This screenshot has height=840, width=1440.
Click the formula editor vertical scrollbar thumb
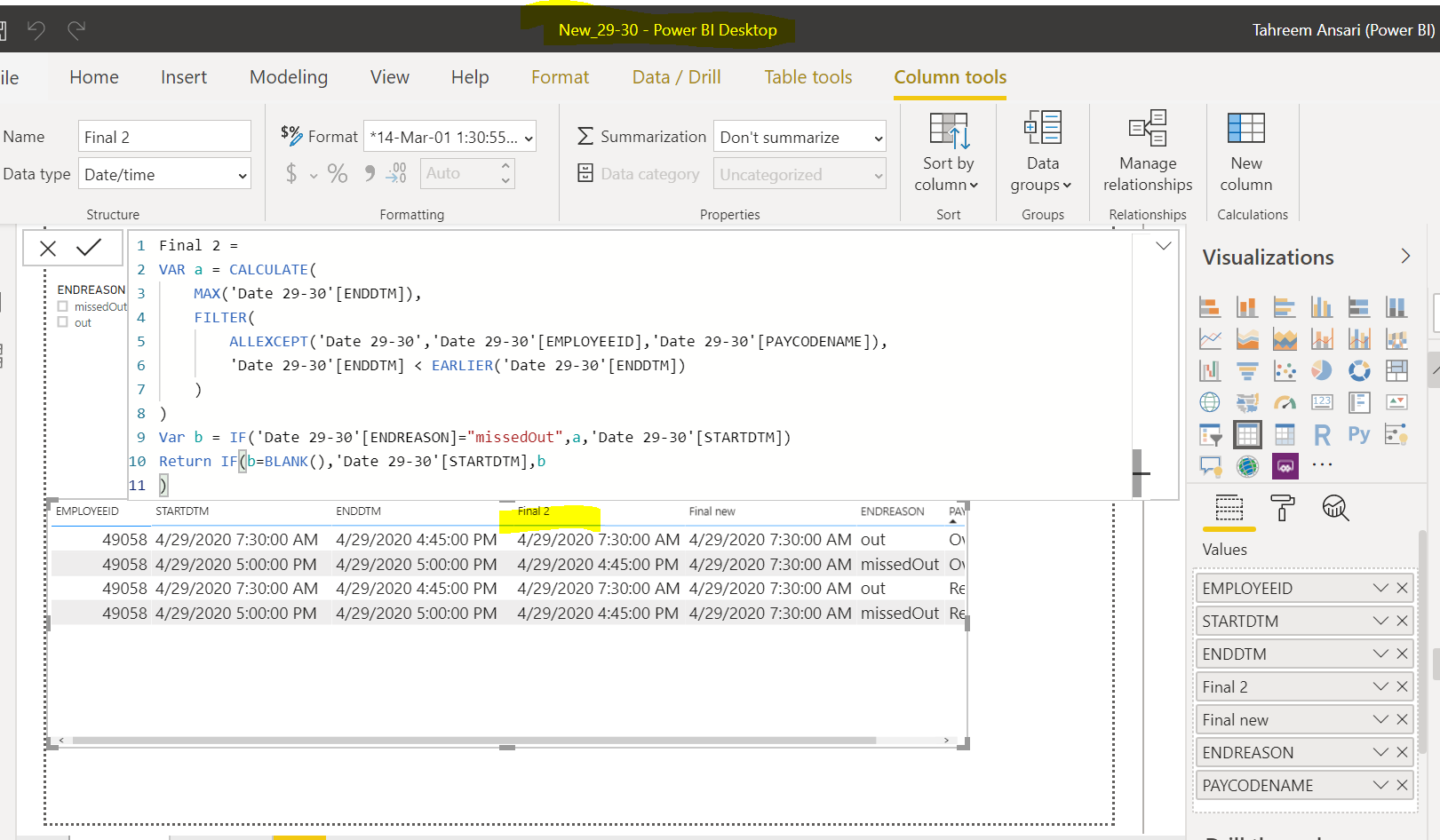1136,473
